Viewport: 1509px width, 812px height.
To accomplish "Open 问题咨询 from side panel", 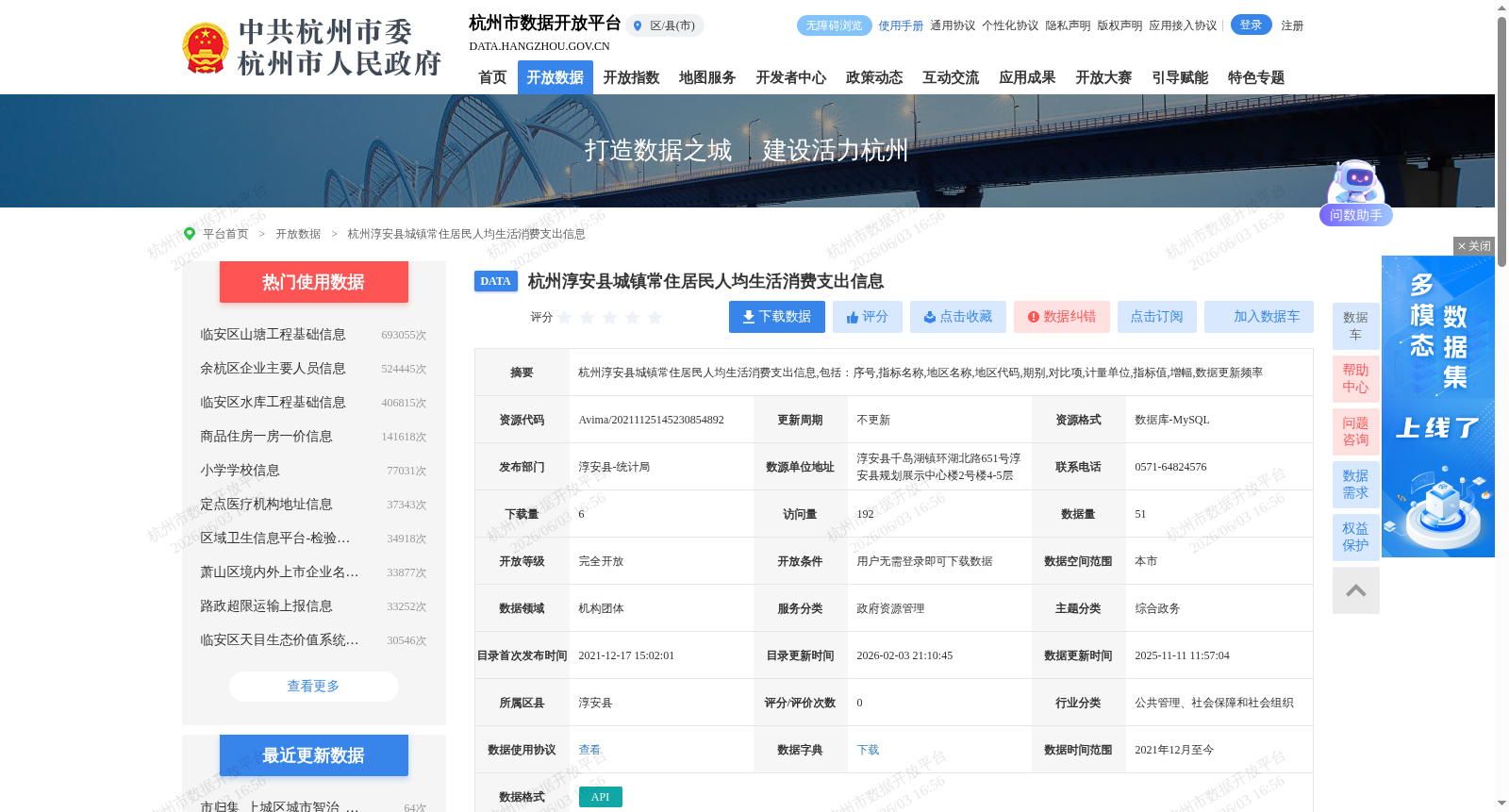I will 1356,432.
